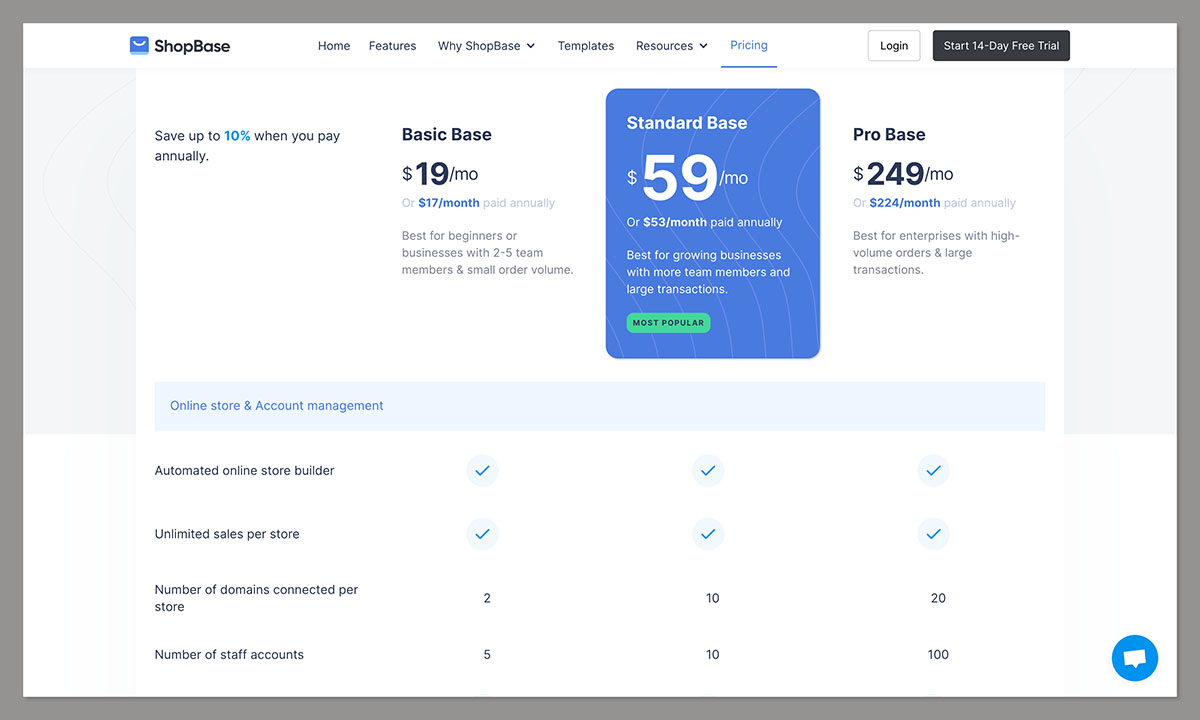
Task: Click the Standard Base plan card
Action: tap(712, 223)
